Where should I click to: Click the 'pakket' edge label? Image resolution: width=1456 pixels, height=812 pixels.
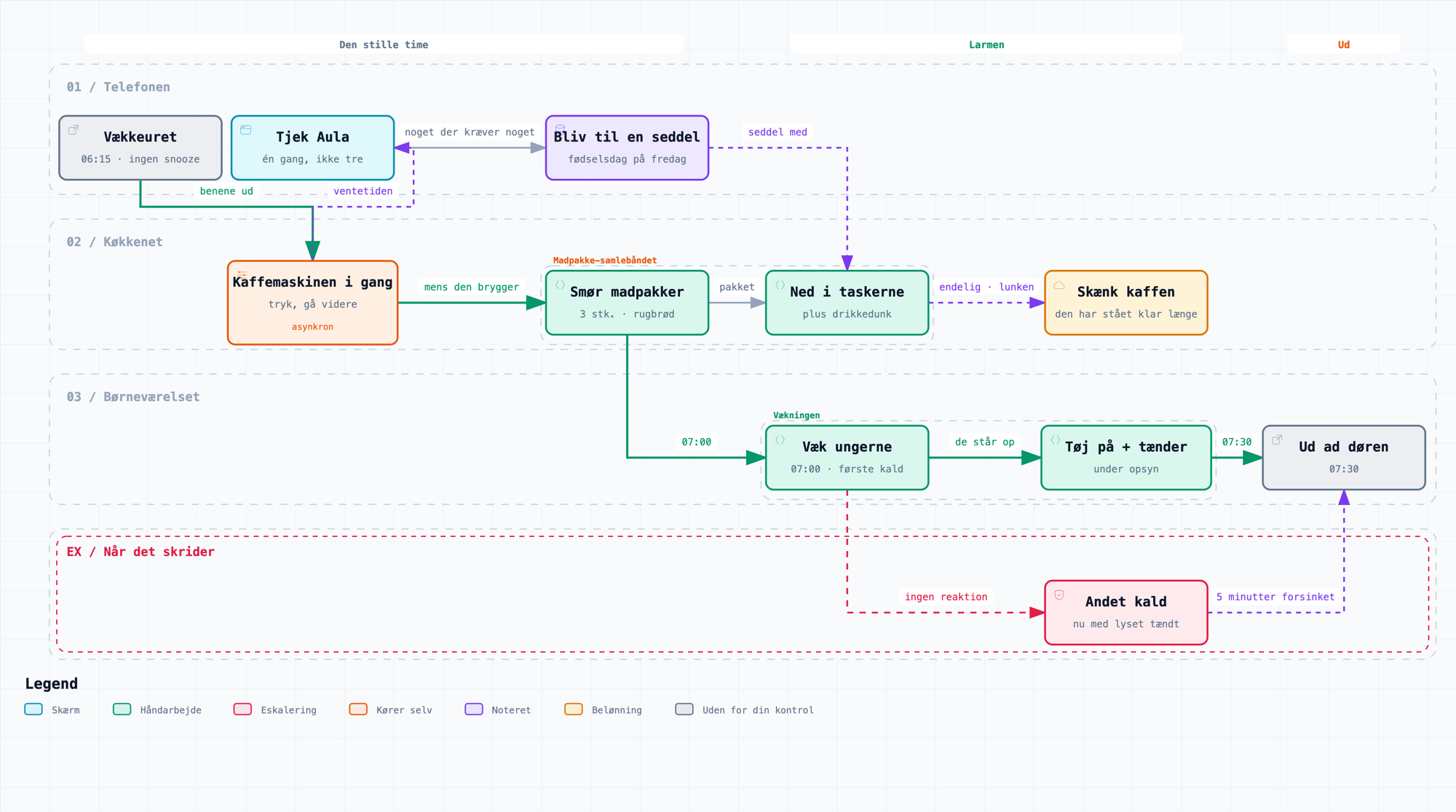point(737,287)
